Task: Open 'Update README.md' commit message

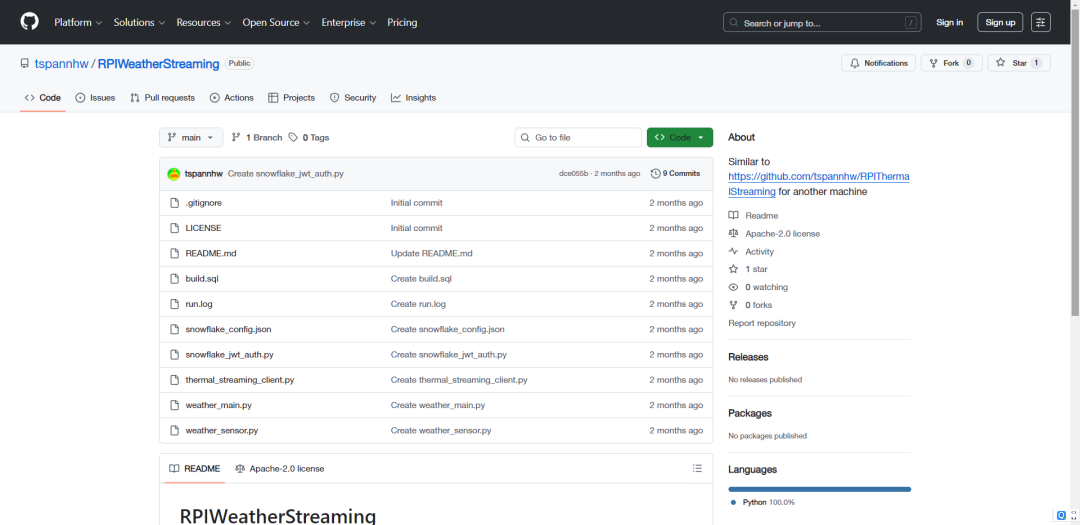Action: tap(431, 253)
